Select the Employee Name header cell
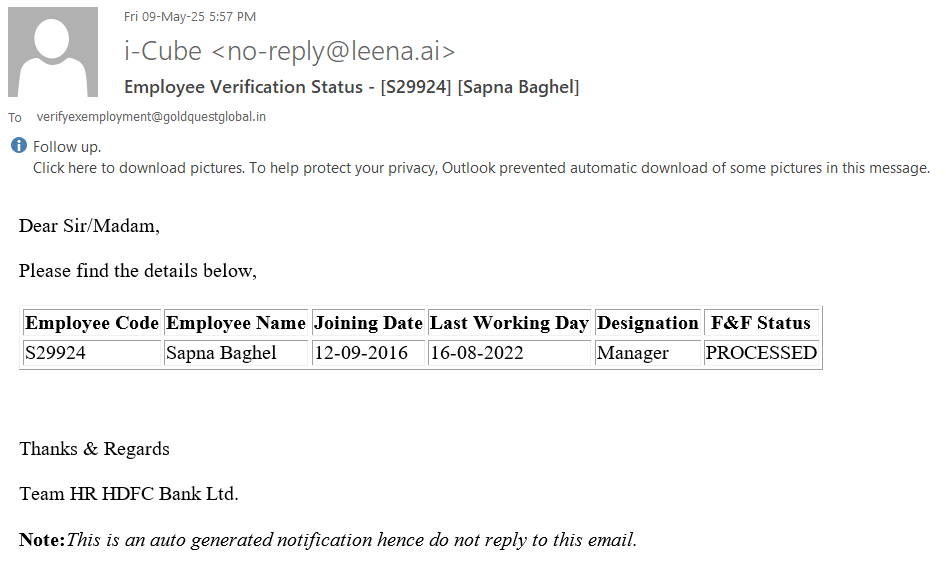This screenshot has height=580, width=946. pyautogui.click(x=236, y=323)
